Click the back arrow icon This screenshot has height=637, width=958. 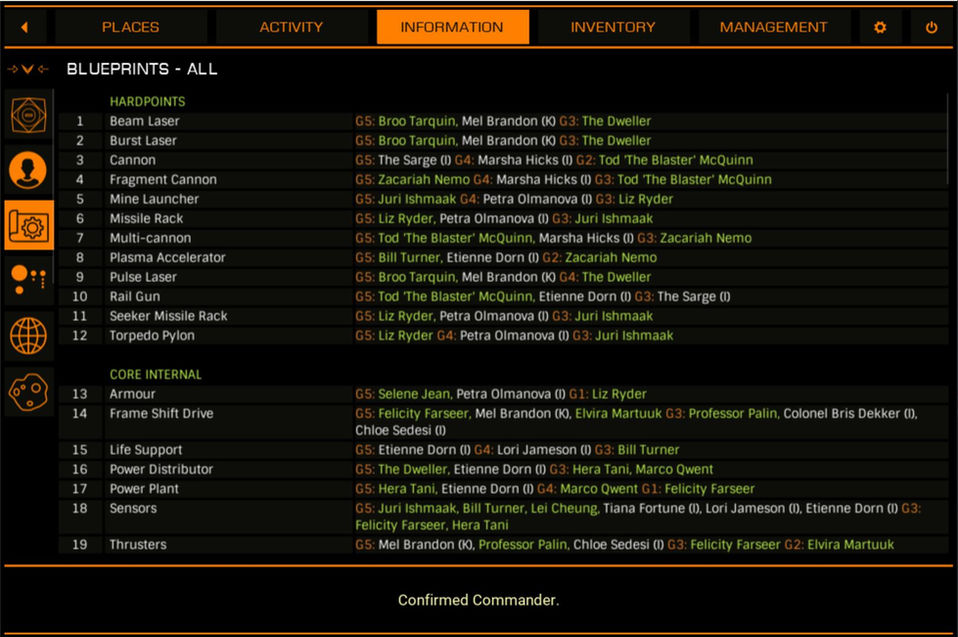[24, 27]
